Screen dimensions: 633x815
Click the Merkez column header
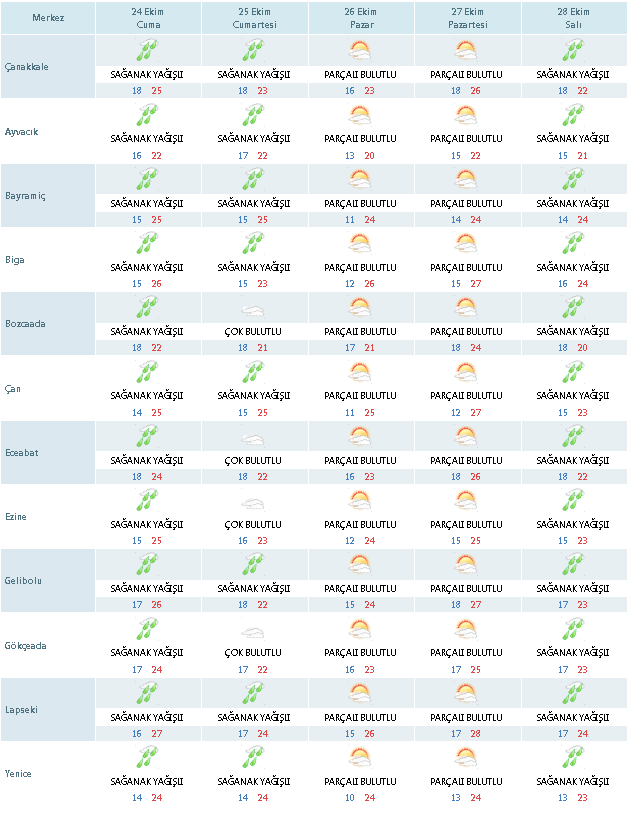pyautogui.click(x=48, y=18)
